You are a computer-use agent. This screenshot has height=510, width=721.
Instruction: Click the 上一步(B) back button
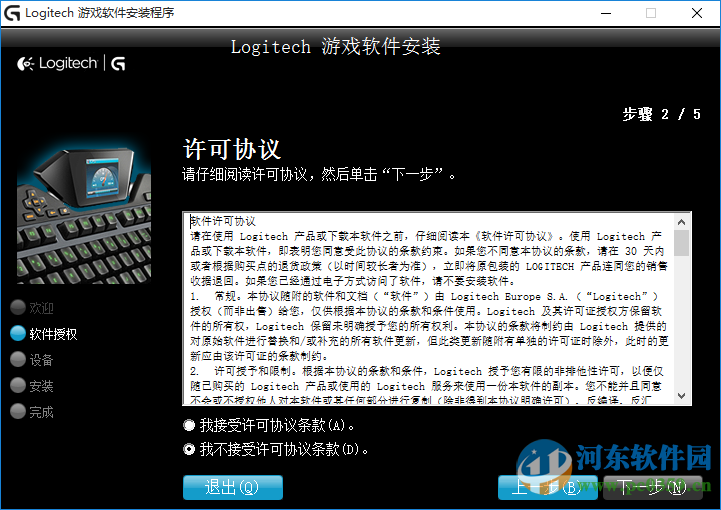(548, 487)
